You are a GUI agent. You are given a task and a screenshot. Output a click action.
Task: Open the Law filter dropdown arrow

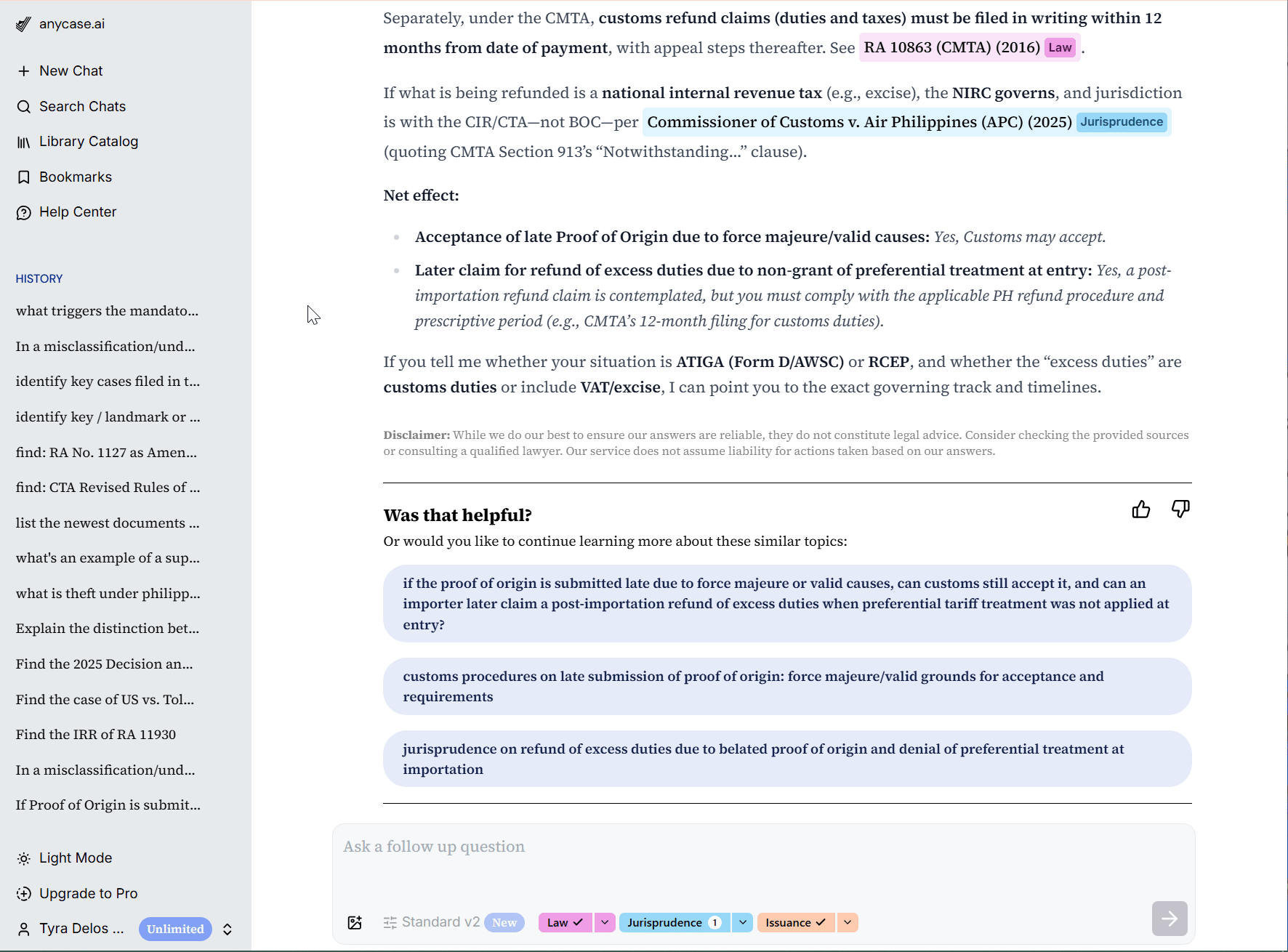click(x=605, y=923)
